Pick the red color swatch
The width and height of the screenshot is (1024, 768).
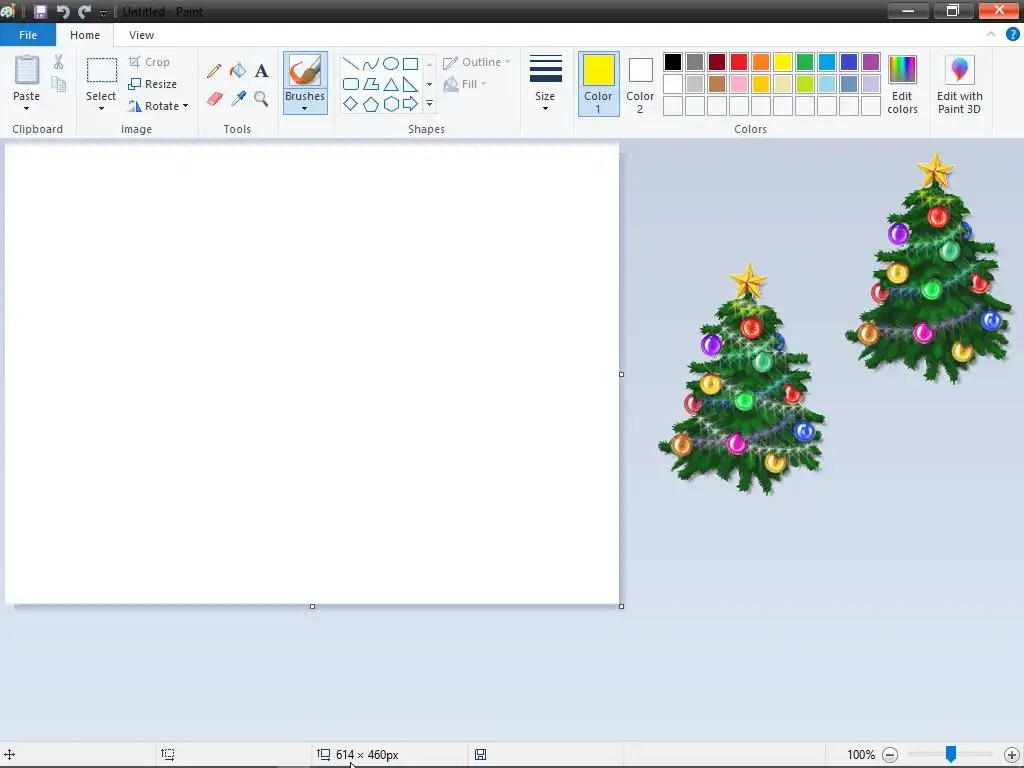tap(739, 62)
